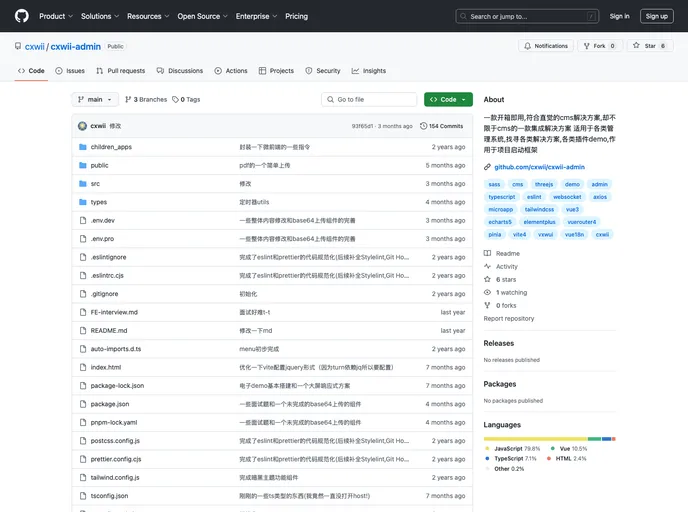Open the Projects tab

point(276,71)
